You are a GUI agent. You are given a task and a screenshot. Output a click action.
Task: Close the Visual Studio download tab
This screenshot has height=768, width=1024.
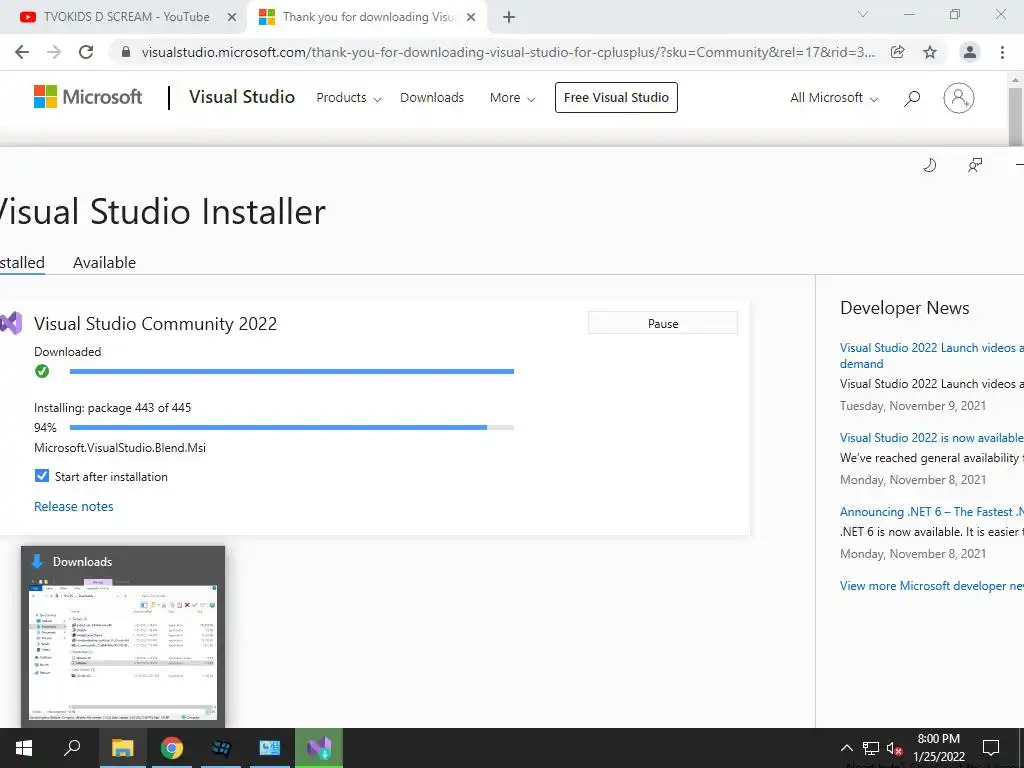[x=471, y=18]
